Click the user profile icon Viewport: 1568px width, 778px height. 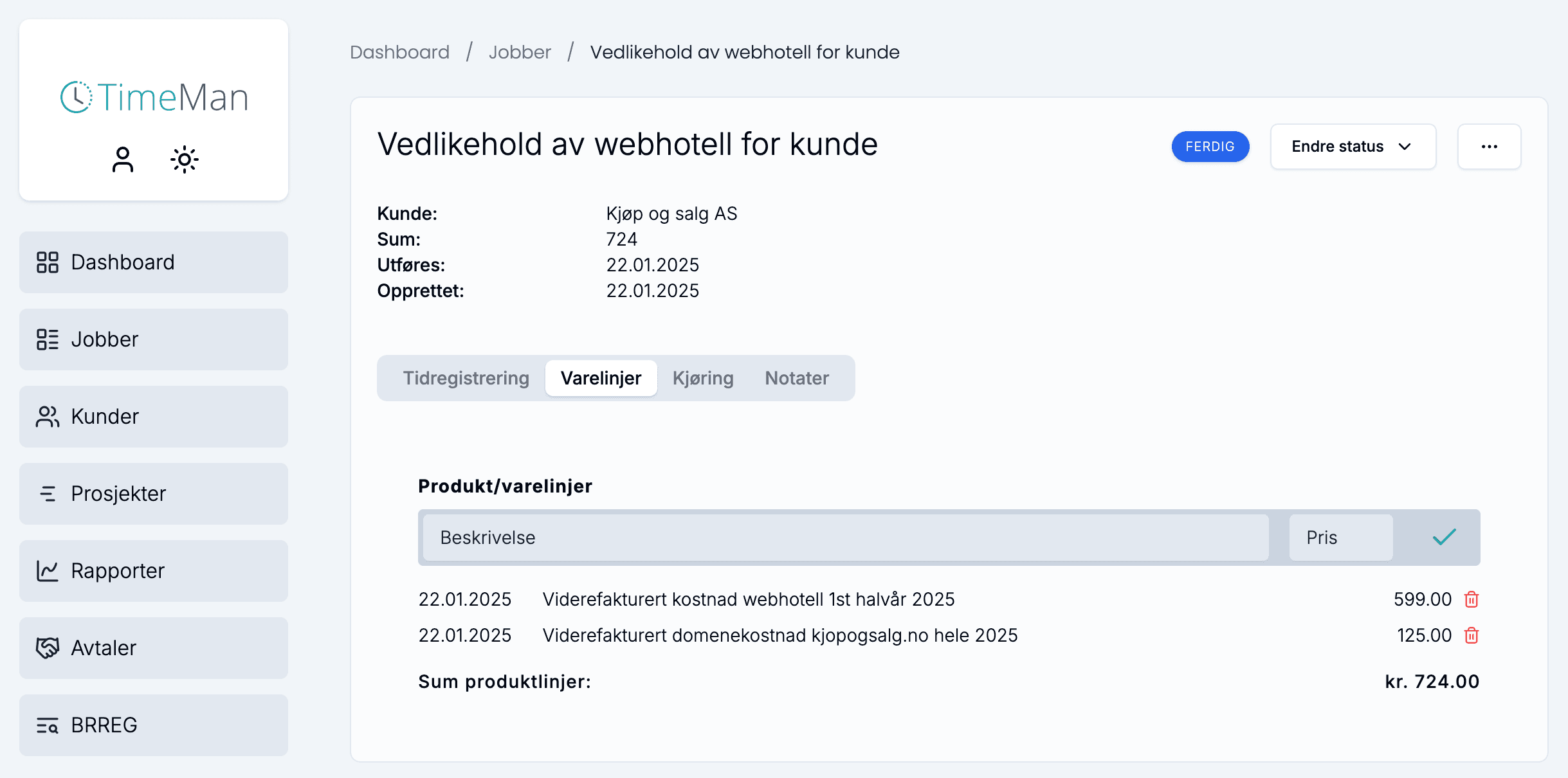coord(122,159)
